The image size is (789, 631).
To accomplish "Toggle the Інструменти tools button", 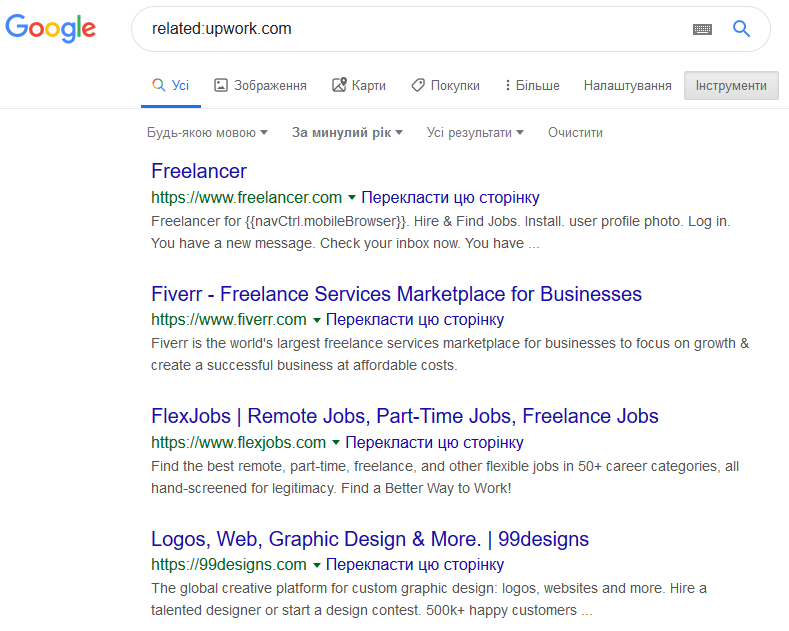I will click(731, 86).
